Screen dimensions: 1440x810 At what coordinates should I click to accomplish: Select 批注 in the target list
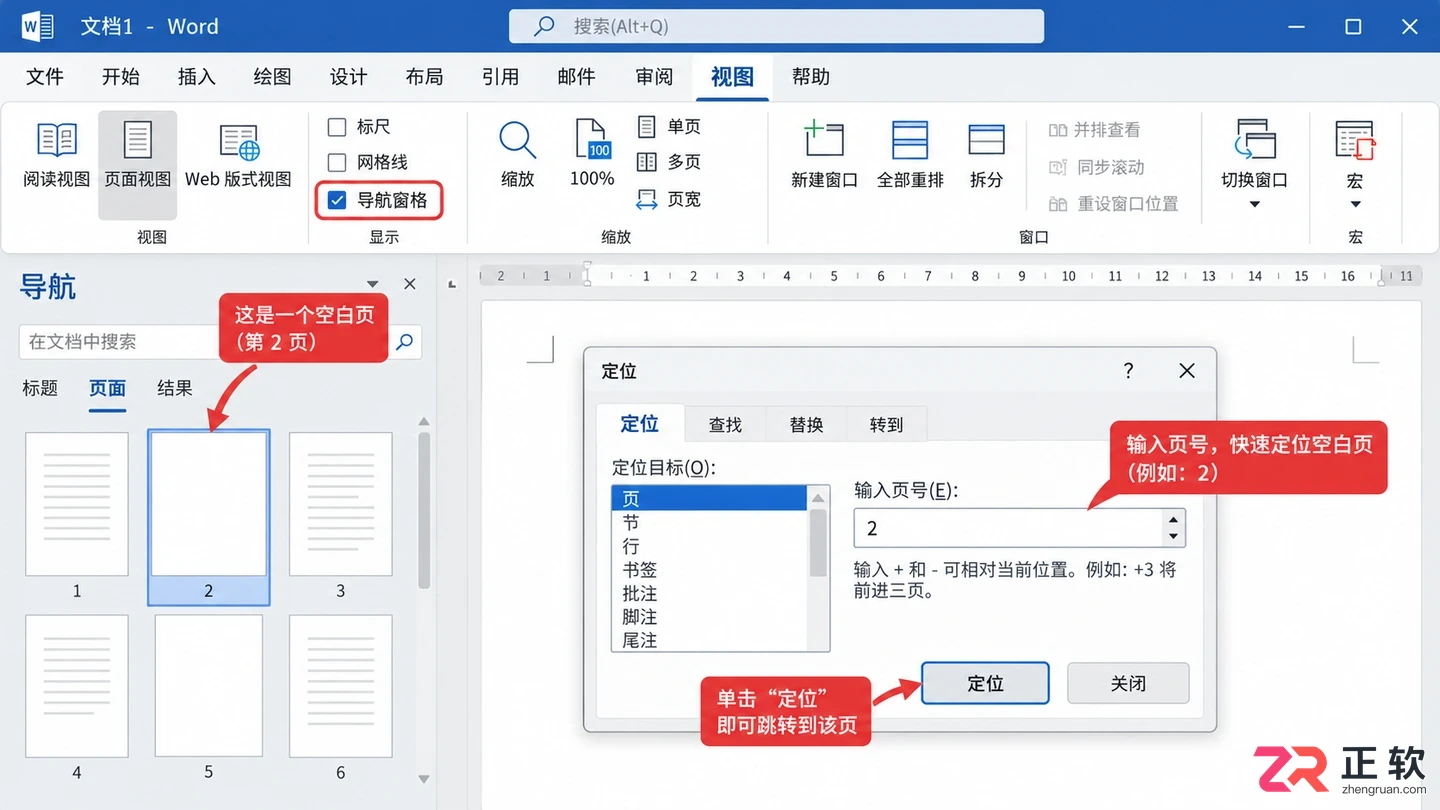[x=709, y=593]
